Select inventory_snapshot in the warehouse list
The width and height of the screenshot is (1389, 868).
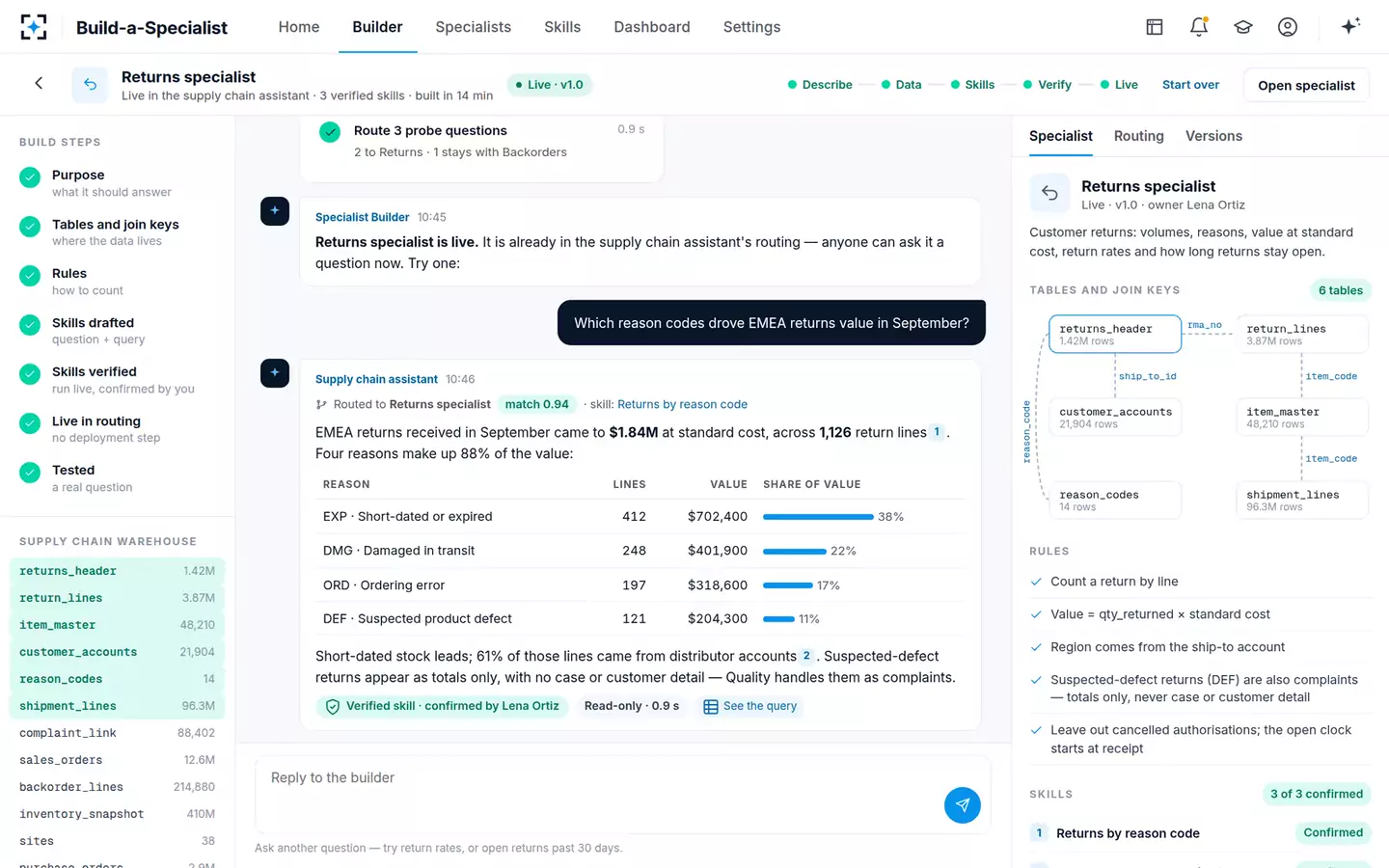[x=117, y=814]
